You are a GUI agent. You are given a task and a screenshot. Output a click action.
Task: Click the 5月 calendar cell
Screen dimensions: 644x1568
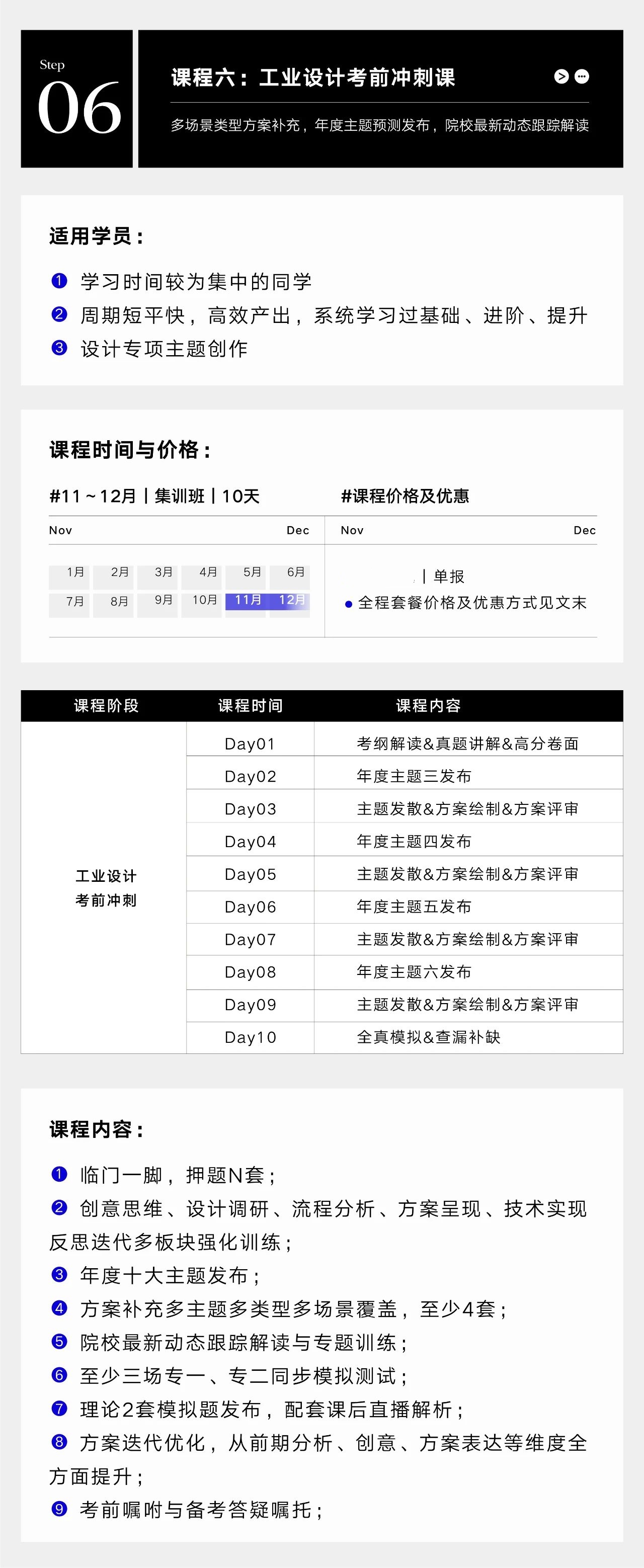(x=246, y=576)
